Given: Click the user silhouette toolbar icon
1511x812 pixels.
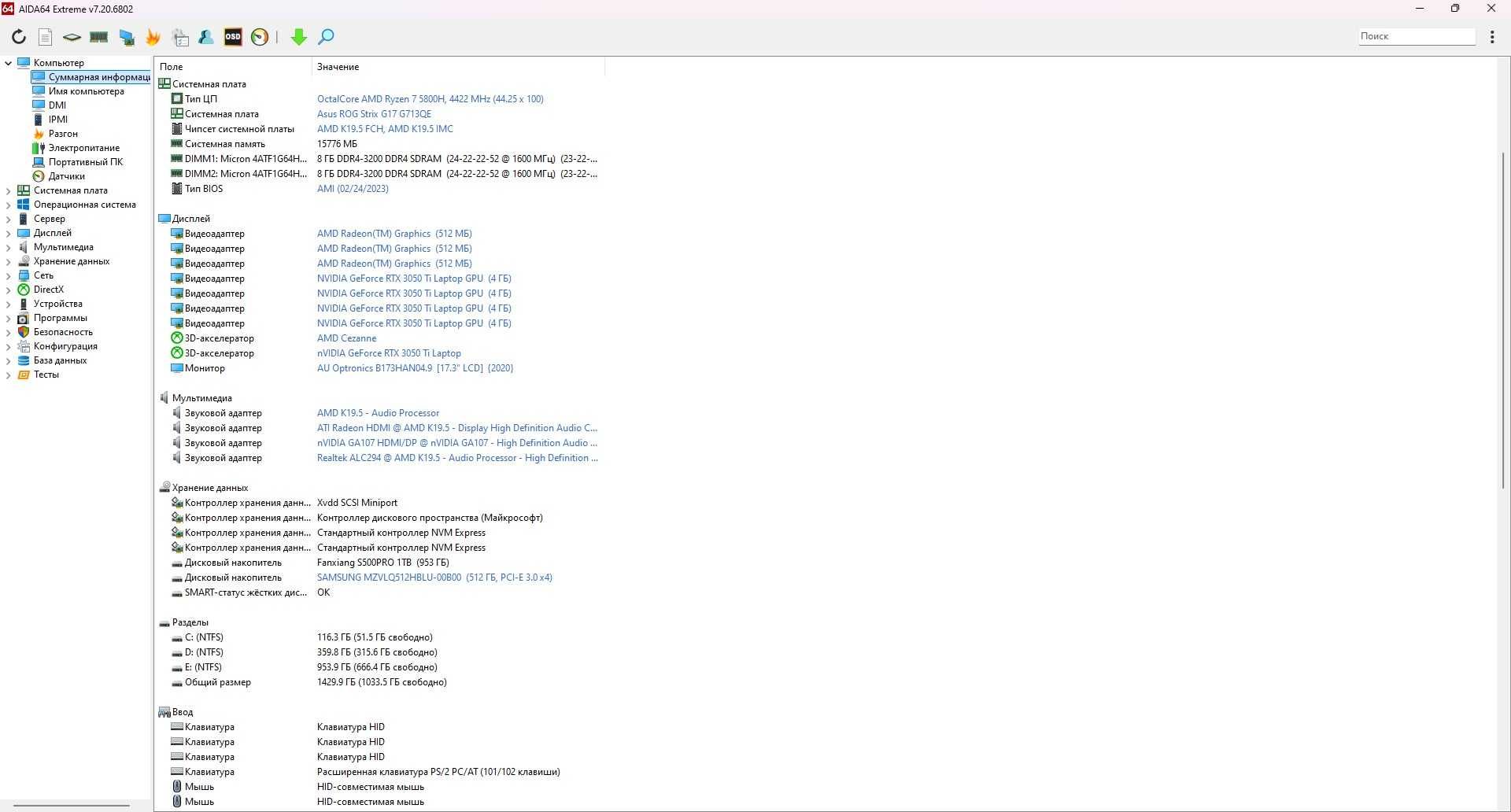Looking at the screenshot, I should 206,37.
